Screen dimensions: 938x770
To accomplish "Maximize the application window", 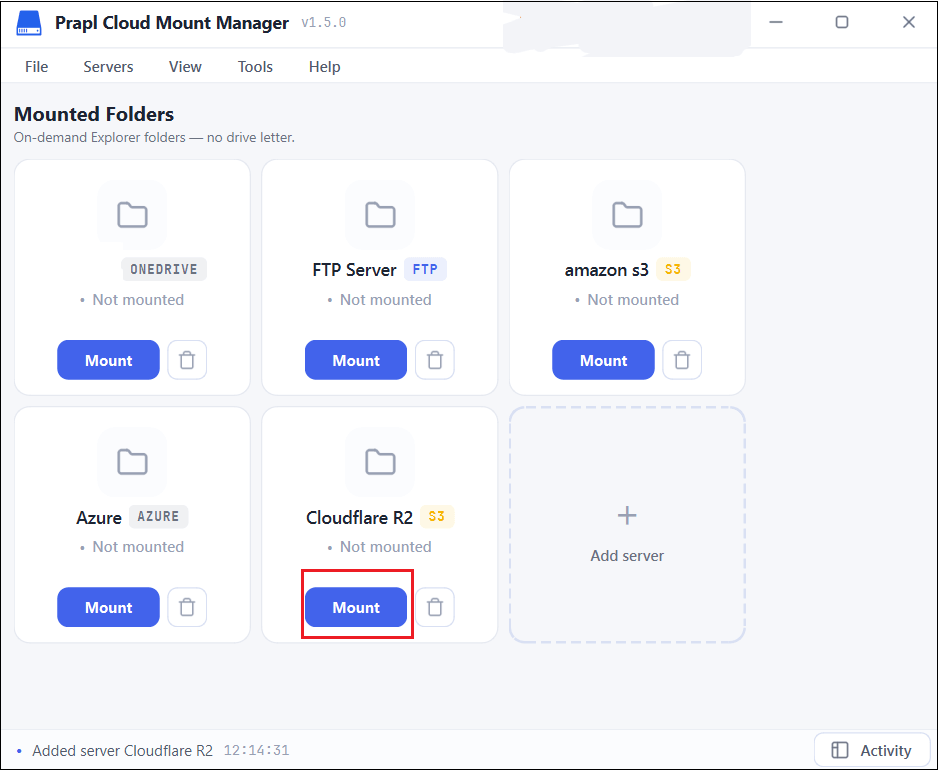I will 842,22.
